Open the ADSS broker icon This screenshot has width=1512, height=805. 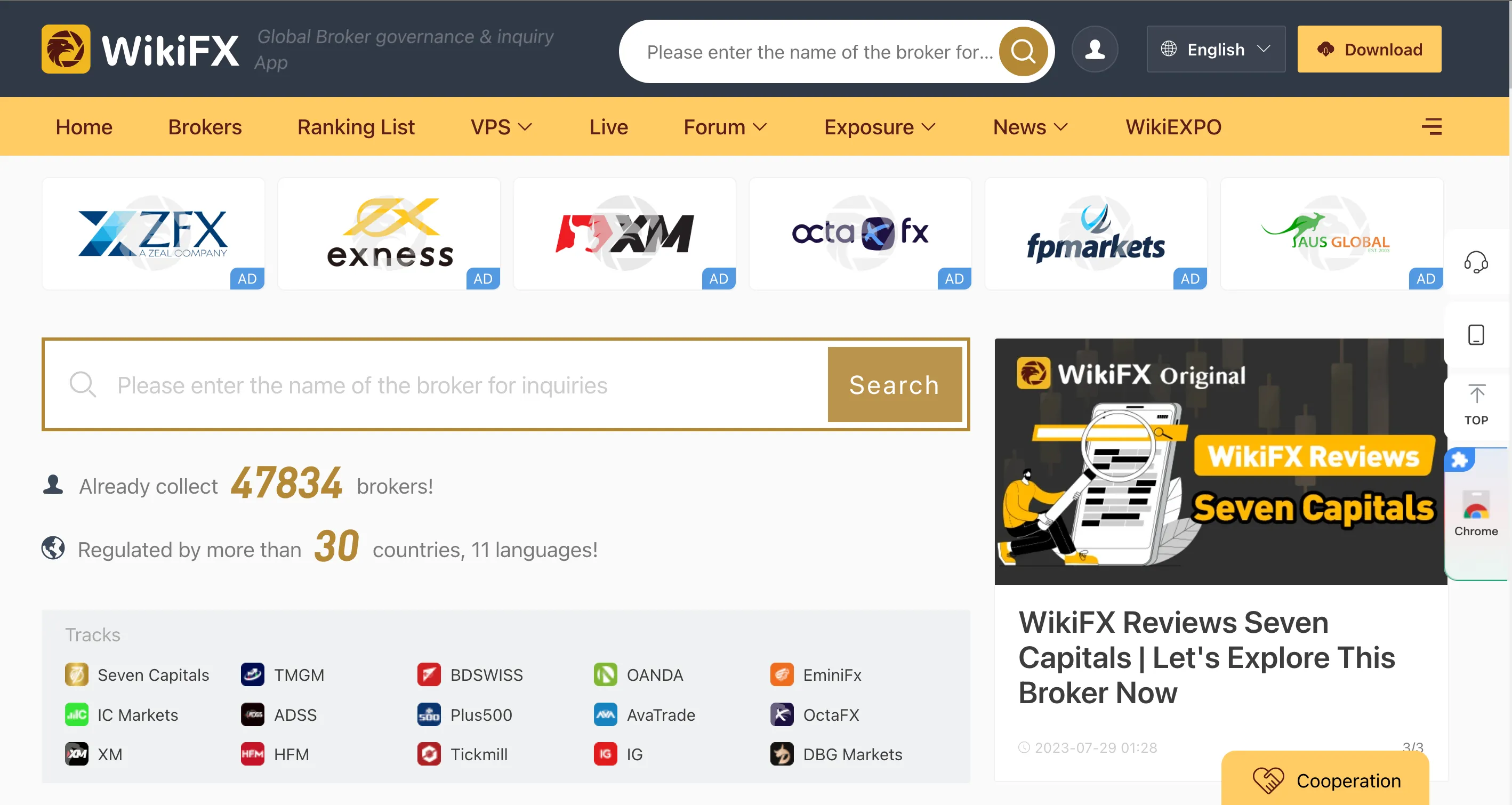click(253, 715)
